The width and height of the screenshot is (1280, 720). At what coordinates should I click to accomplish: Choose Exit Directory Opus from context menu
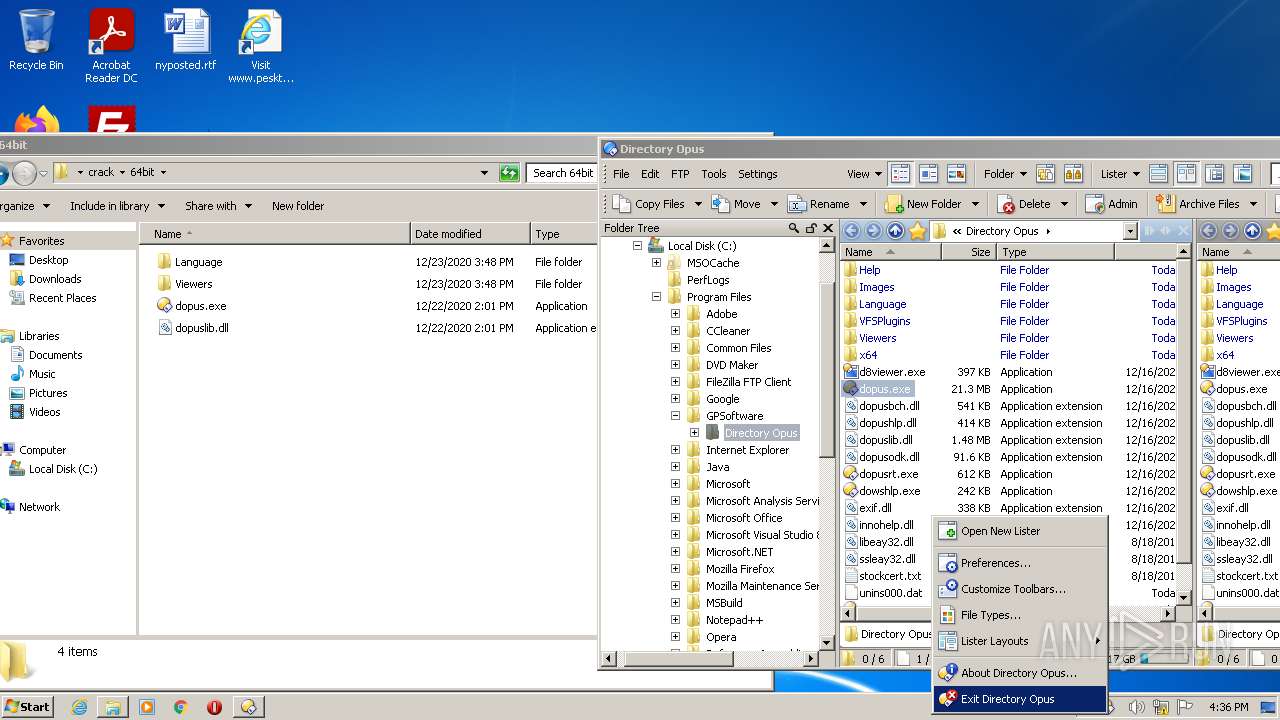coord(1020,699)
